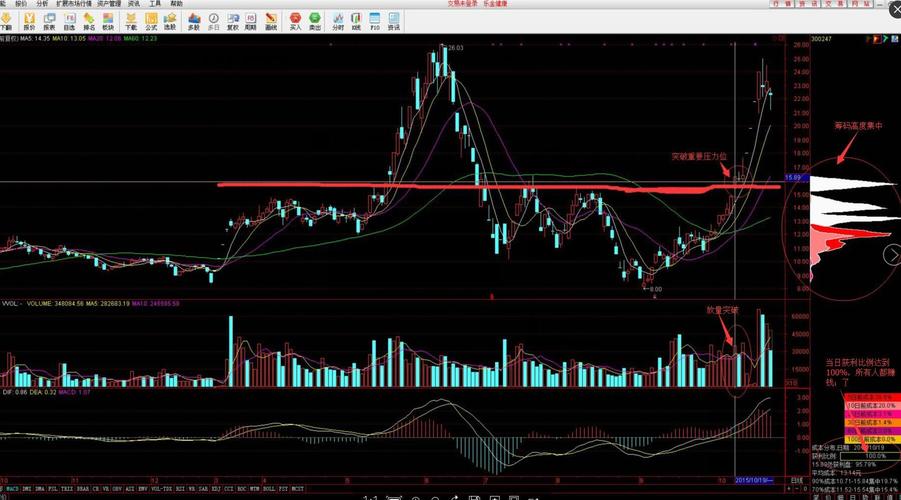The width and height of the screenshot is (901, 500).
Task: Switch to the 资讯 tab at top right
Action: click(x=808, y=3)
